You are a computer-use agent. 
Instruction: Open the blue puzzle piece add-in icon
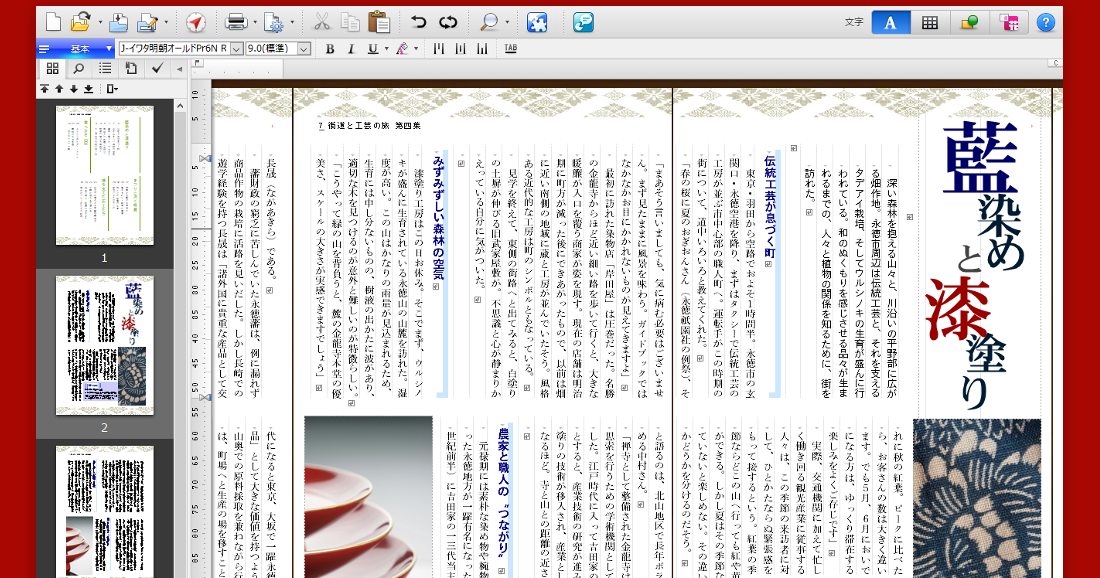tap(537, 22)
